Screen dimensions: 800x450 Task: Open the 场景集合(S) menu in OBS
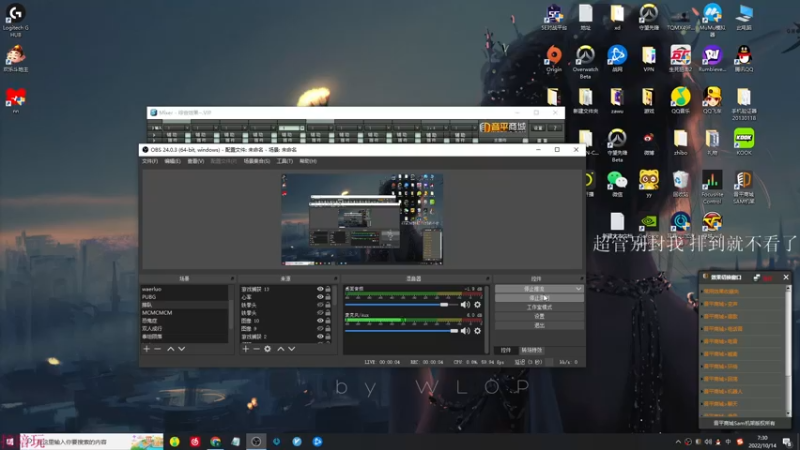(x=257, y=161)
